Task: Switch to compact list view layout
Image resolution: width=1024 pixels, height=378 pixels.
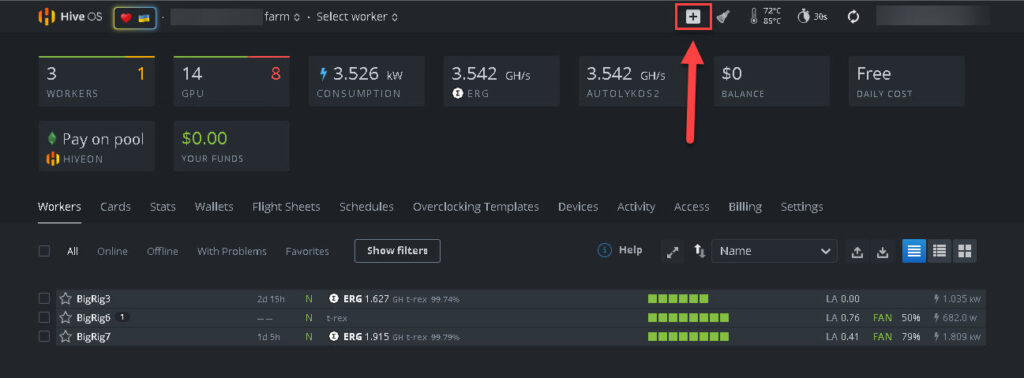Action: click(x=939, y=251)
